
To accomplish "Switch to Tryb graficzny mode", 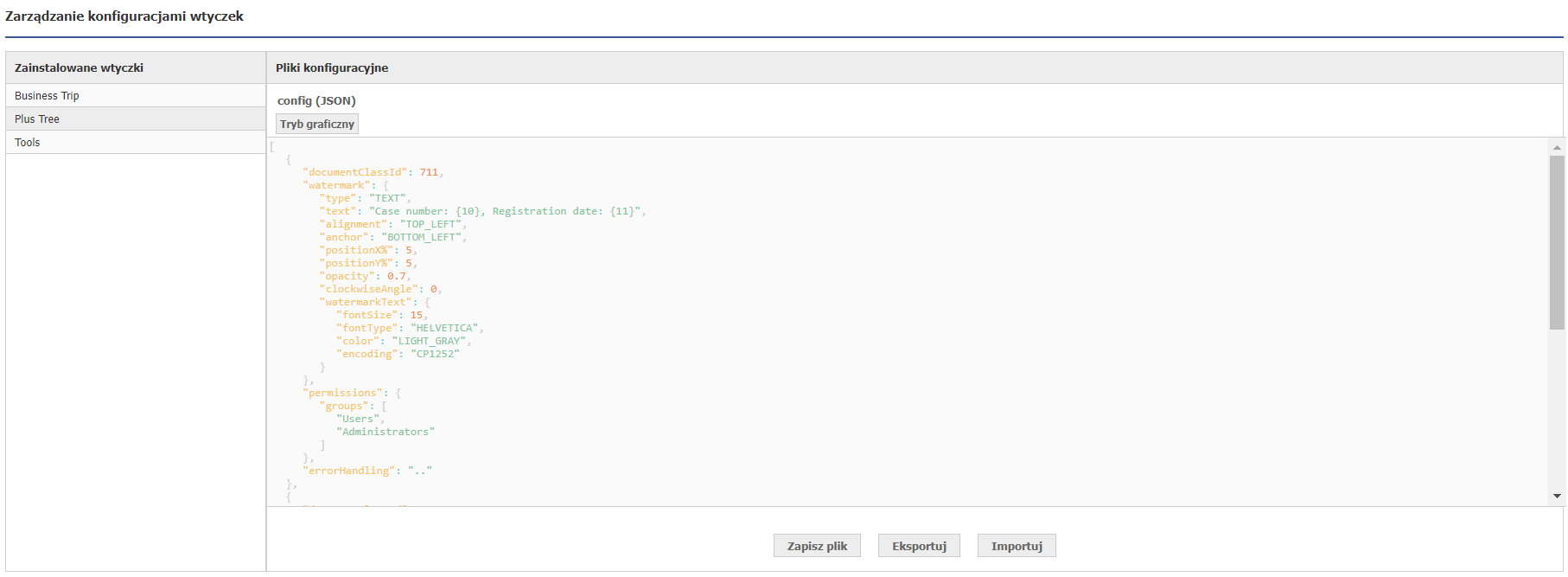I will (317, 125).
